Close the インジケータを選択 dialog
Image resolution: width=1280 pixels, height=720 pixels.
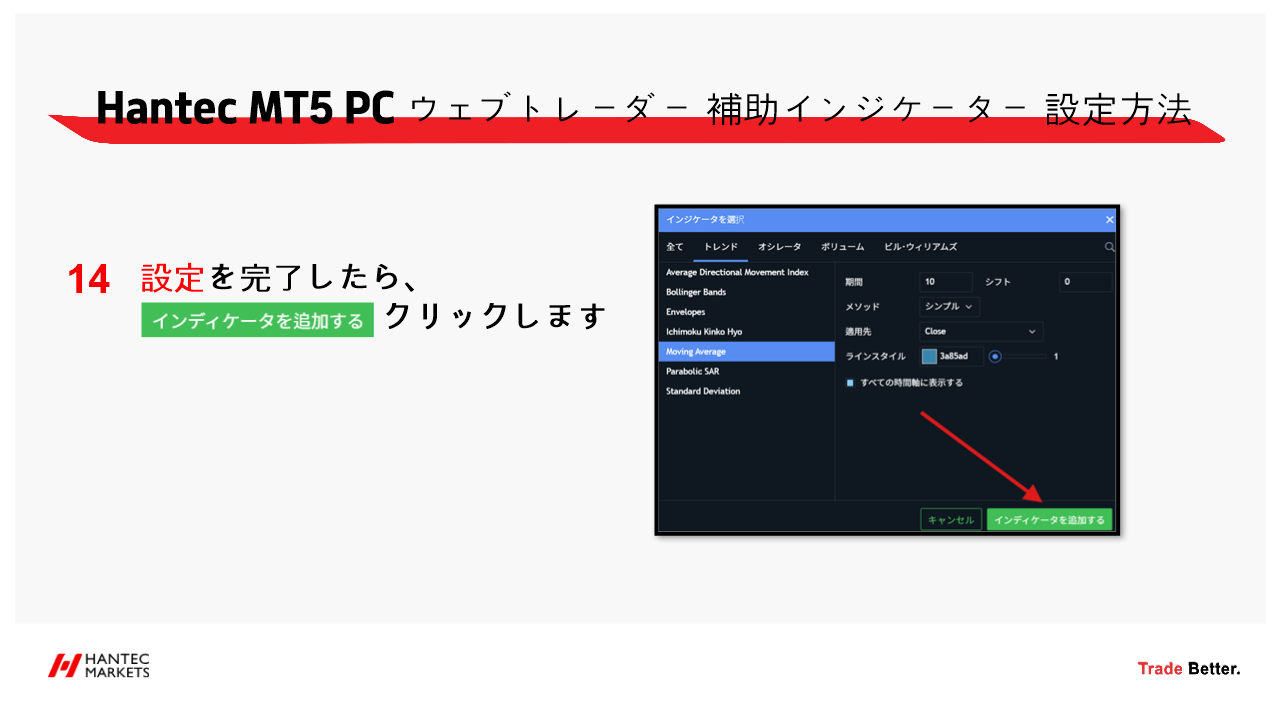coord(1109,220)
